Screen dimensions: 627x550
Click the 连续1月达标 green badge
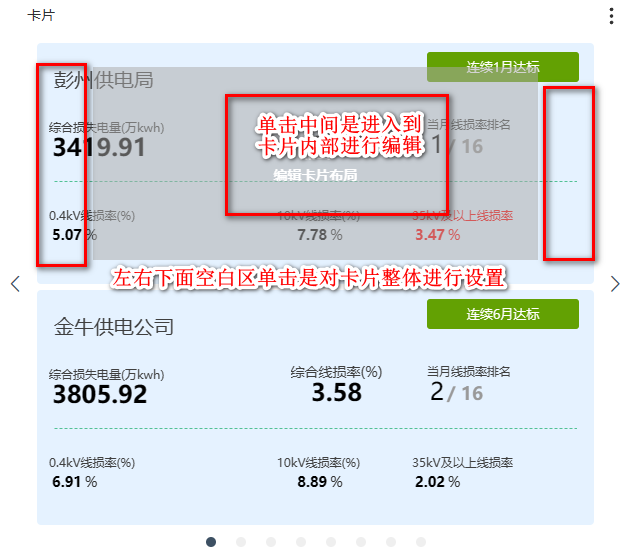(502, 67)
